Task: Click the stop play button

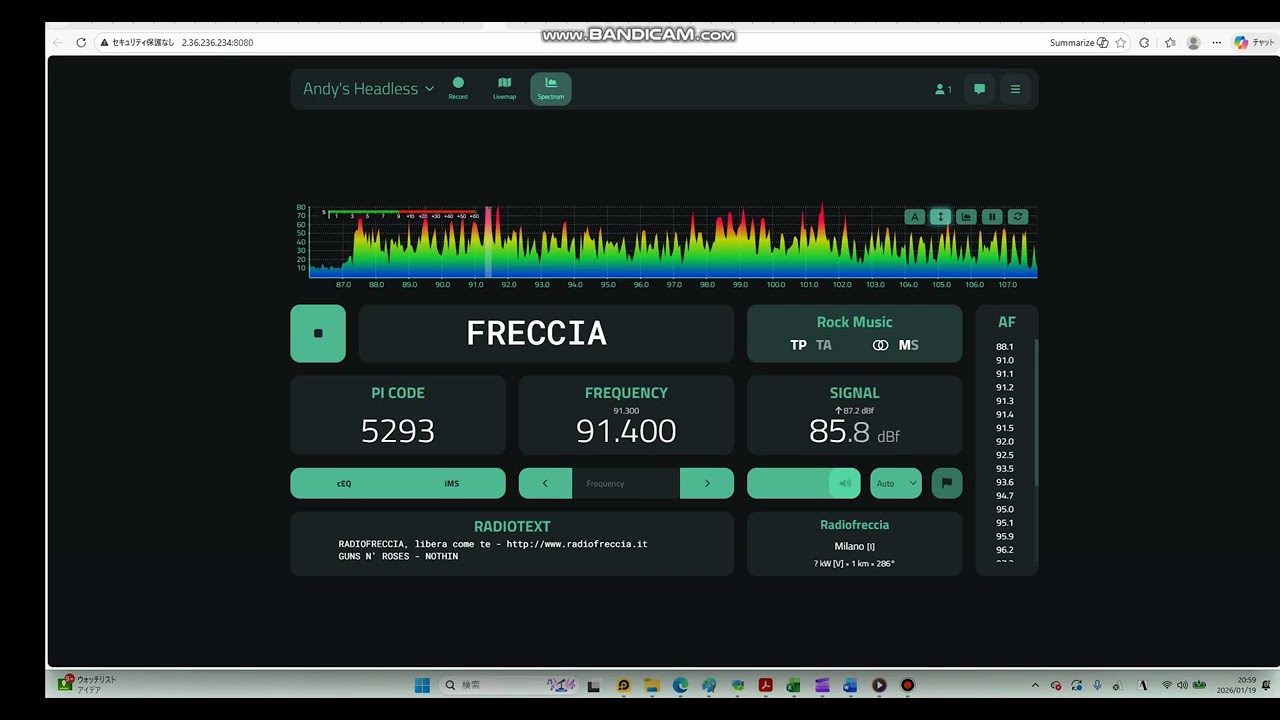Action: point(318,333)
